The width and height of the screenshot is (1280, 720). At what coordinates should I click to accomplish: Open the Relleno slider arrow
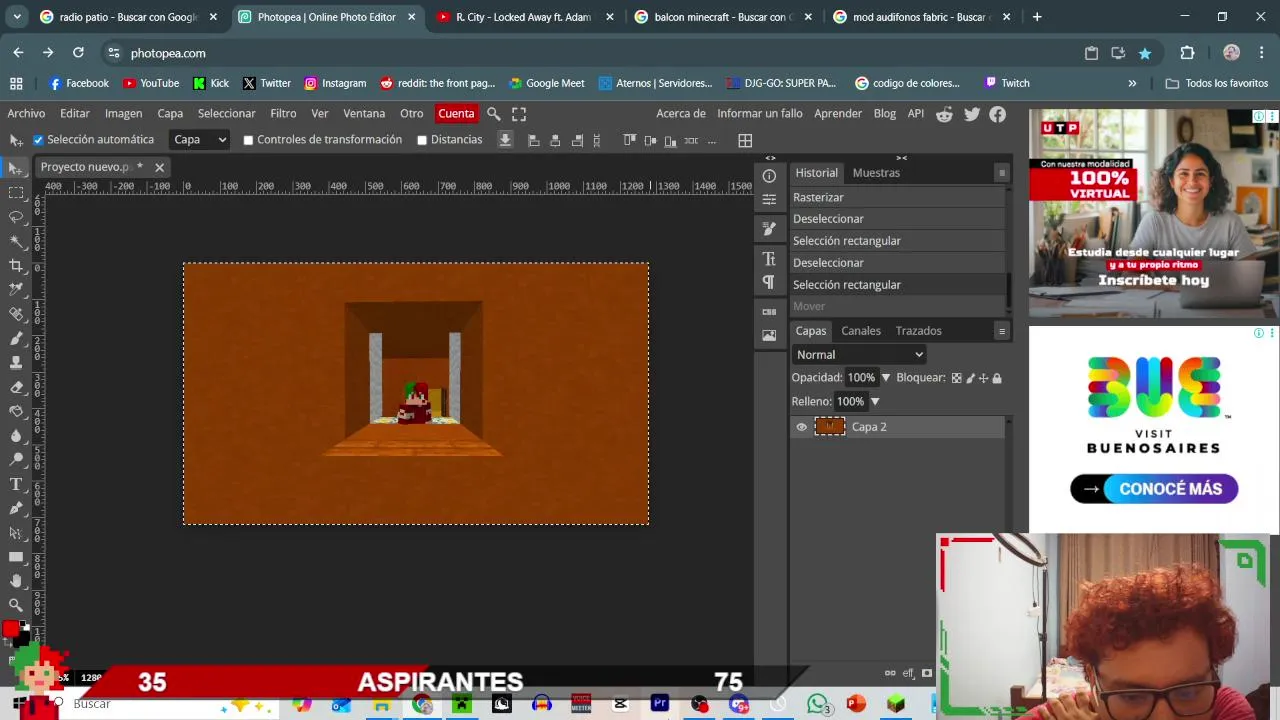pyautogui.click(x=874, y=402)
